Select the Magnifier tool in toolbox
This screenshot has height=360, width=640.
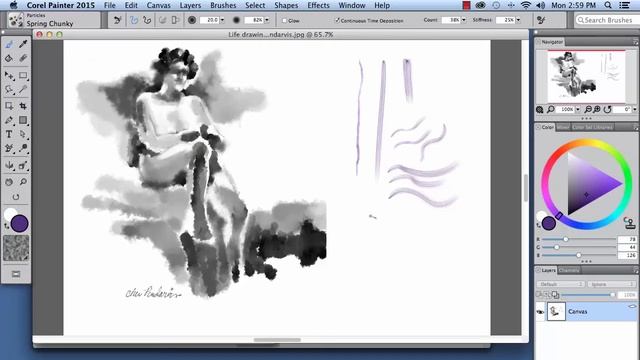coord(23,182)
